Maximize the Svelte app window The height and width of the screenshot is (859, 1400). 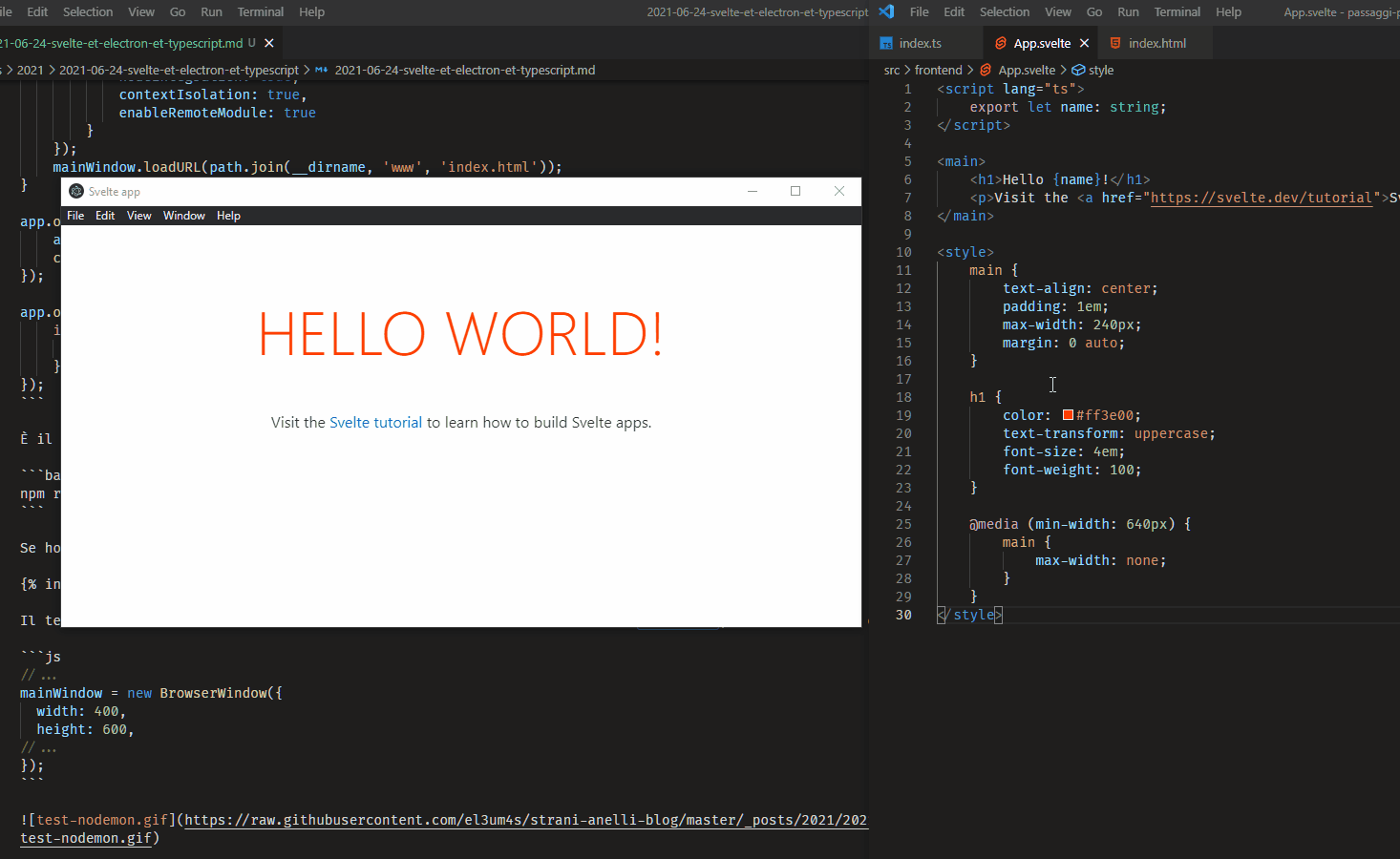pos(795,191)
